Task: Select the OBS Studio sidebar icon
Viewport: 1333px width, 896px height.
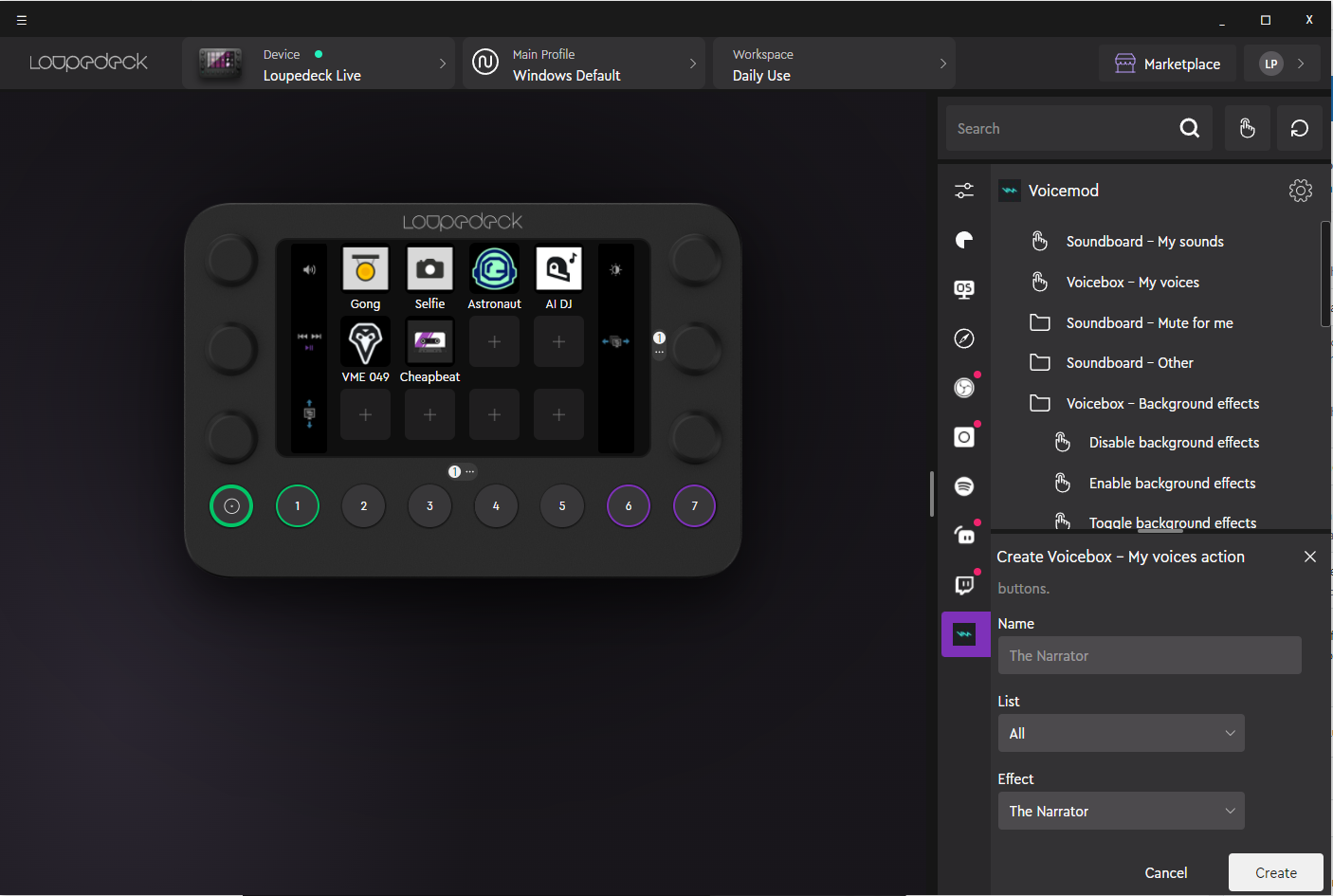Action: pos(964,388)
